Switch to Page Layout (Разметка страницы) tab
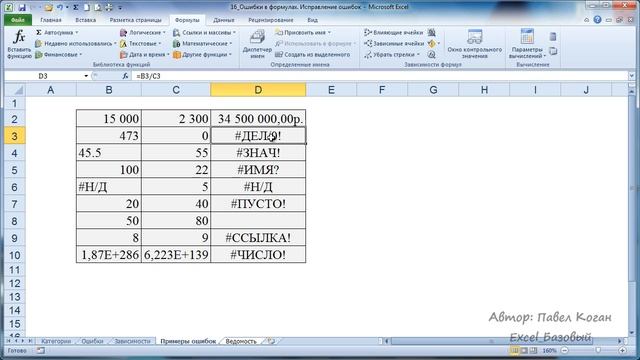This screenshot has height=360, width=640. click(x=136, y=20)
